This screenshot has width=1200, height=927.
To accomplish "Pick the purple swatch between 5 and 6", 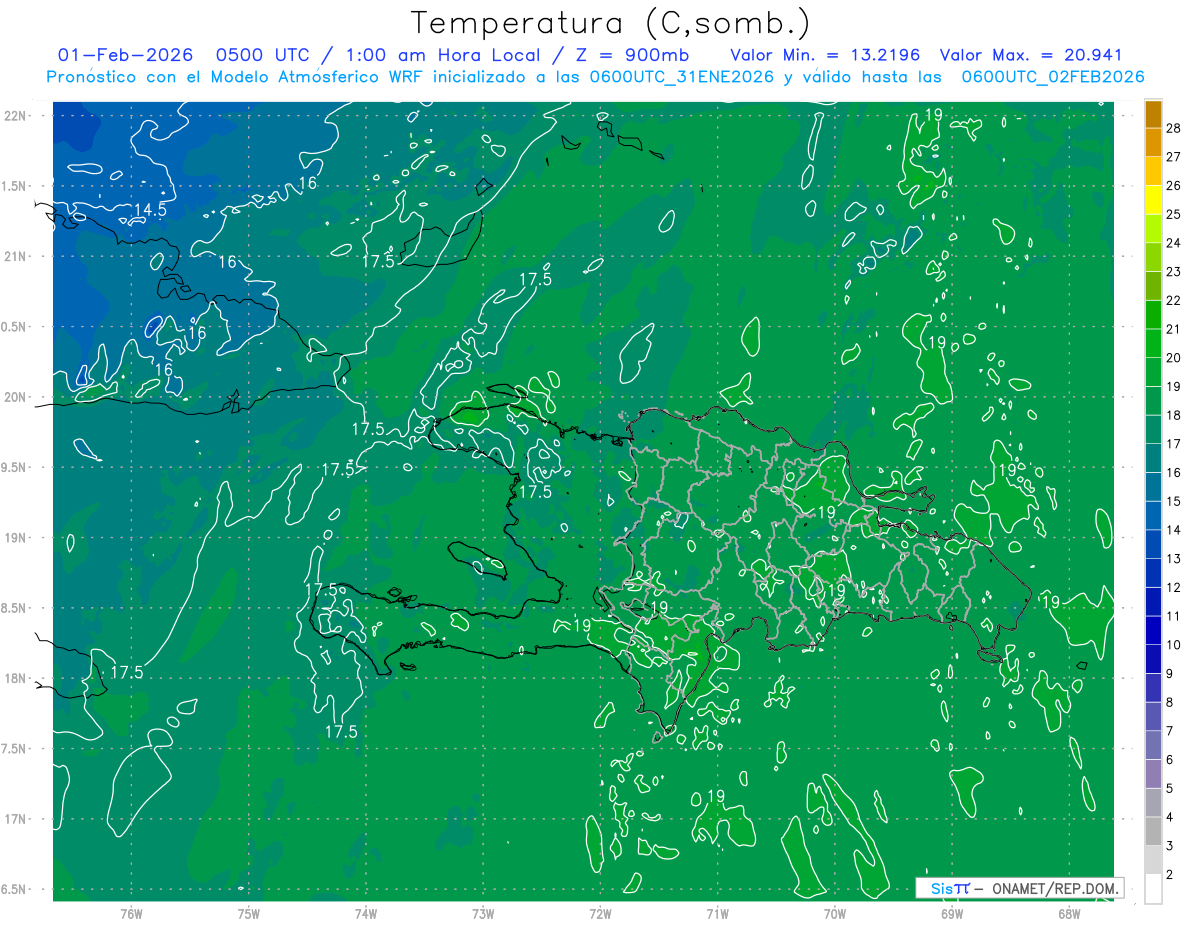I will point(1154,774).
